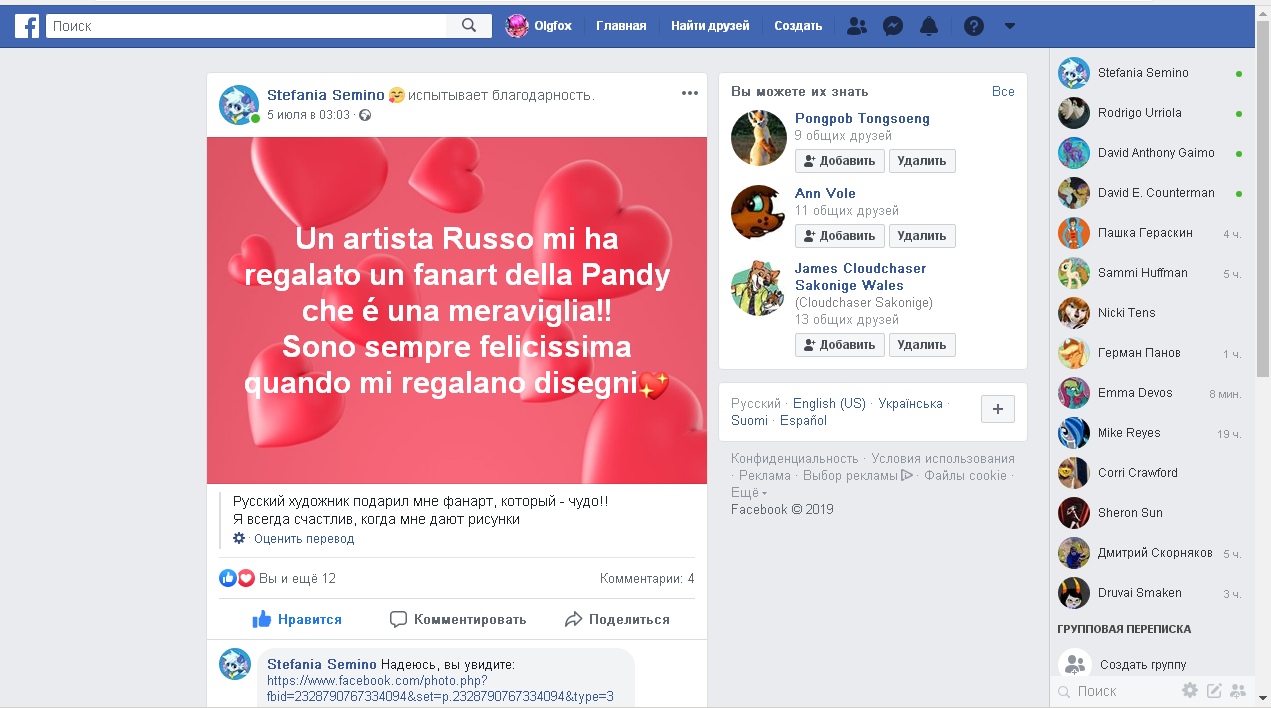Screen dimensions: 1271x708
Task: Open Найти друзей in top navigation
Action: coord(710,26)
